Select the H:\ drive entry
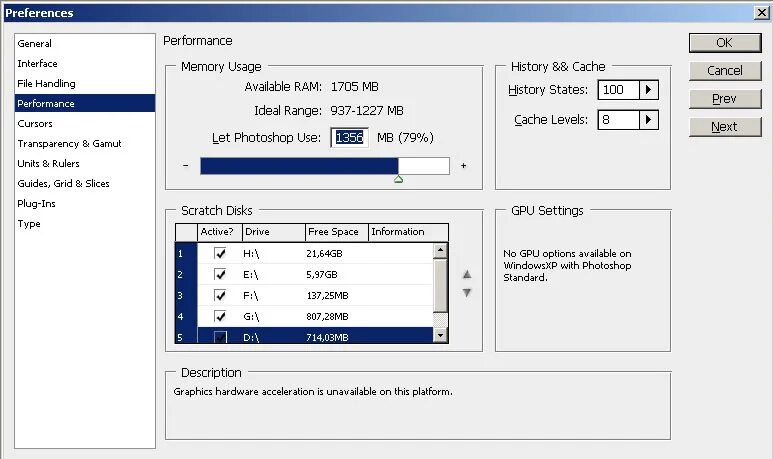773x459 pixels. point(251,254)
